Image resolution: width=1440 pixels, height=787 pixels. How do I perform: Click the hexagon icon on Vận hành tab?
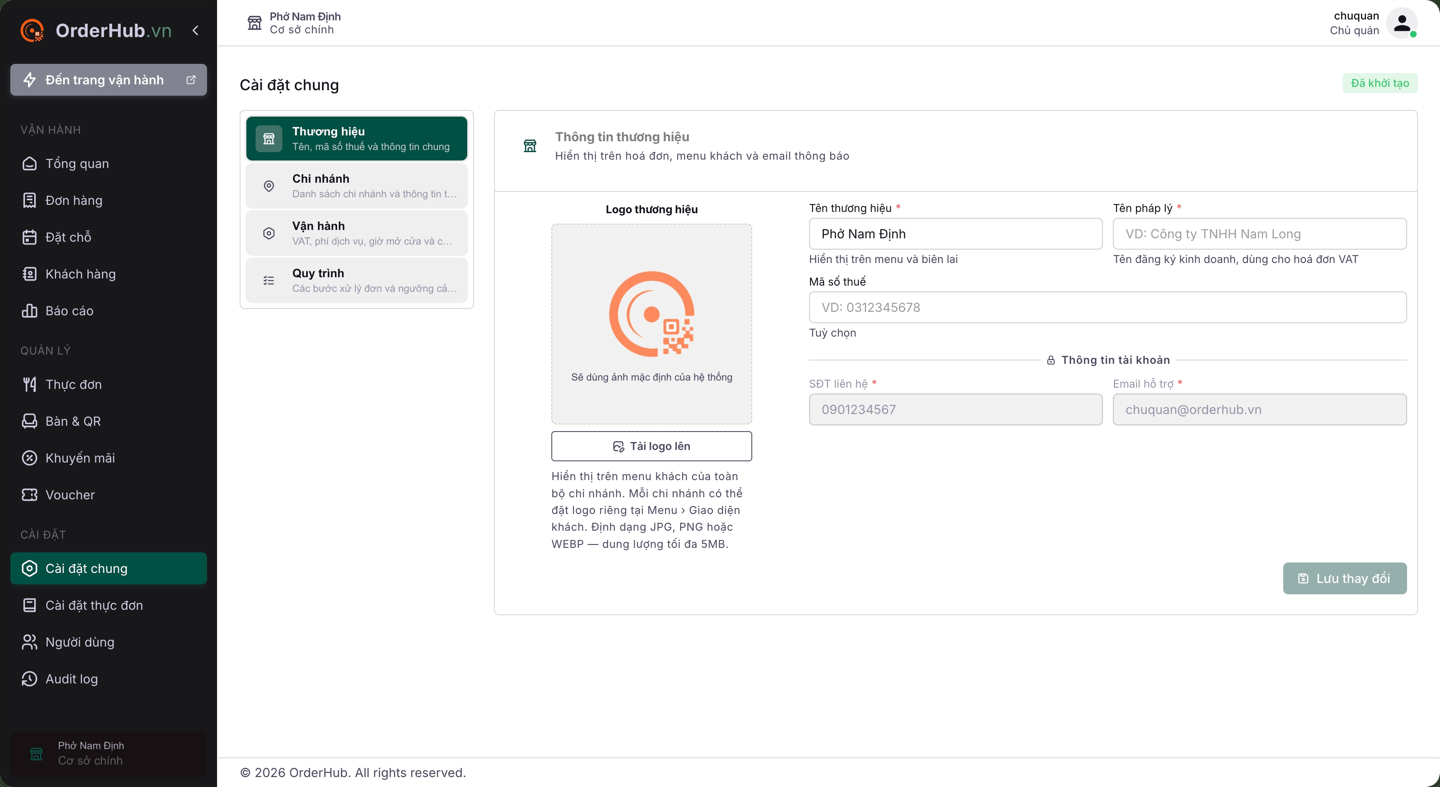coord(269,233)
